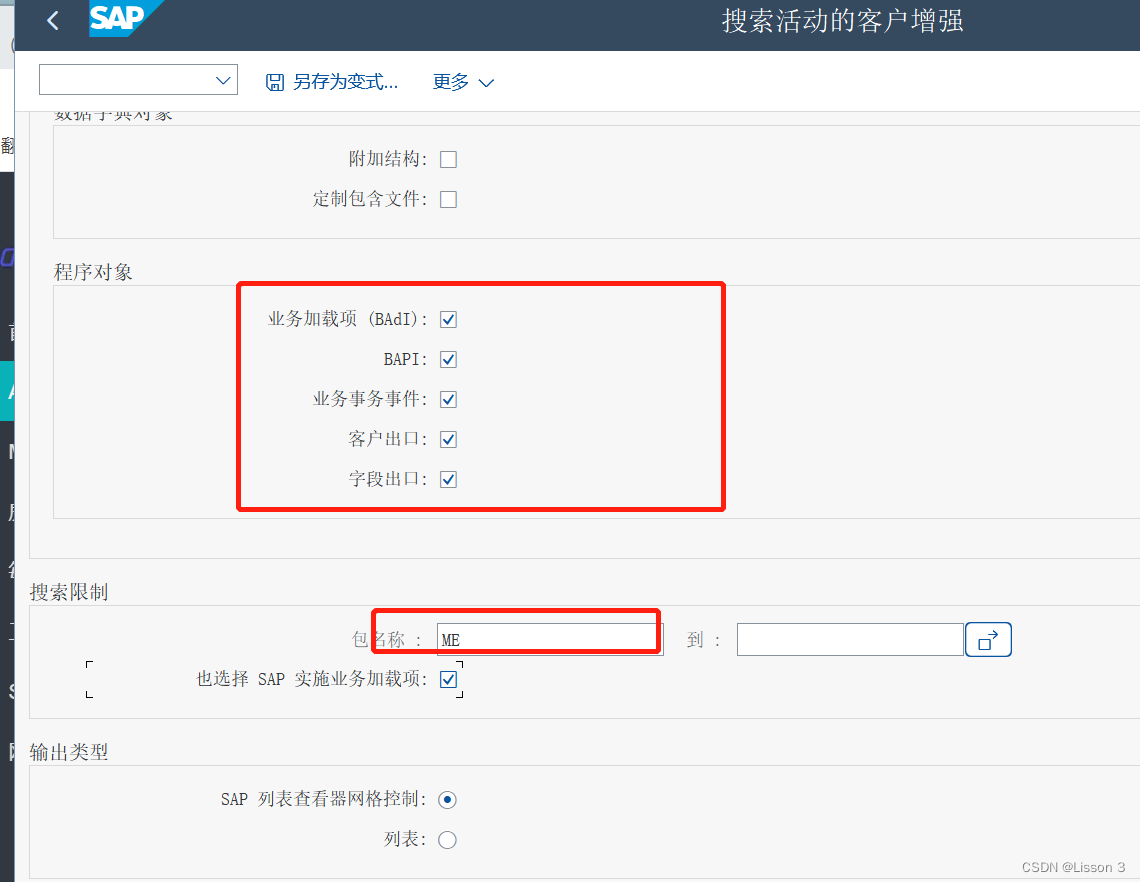Click the 包名称 input field containing ME

[x=550, y=640]
